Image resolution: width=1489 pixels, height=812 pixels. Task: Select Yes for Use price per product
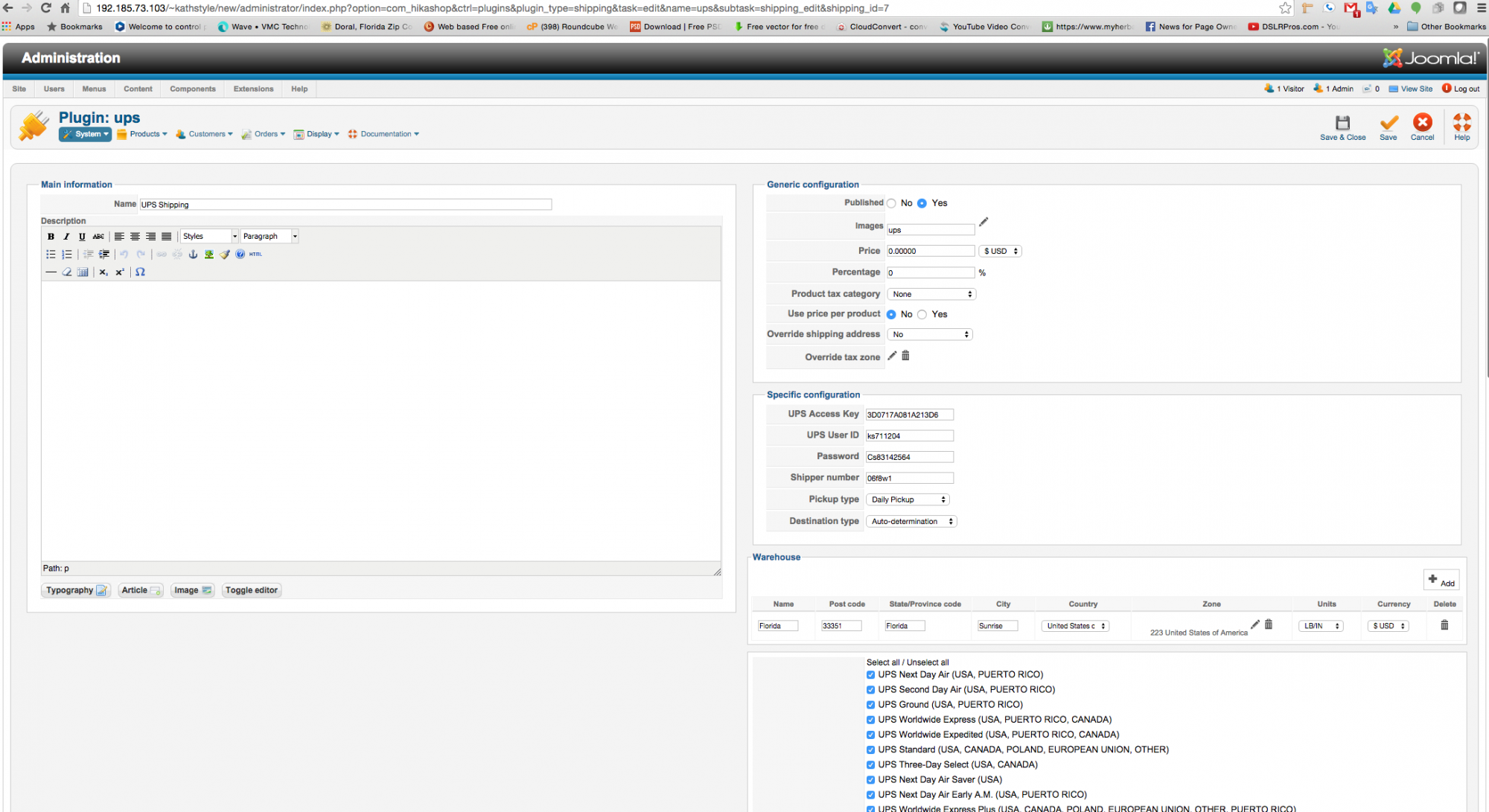click(922, 314)
